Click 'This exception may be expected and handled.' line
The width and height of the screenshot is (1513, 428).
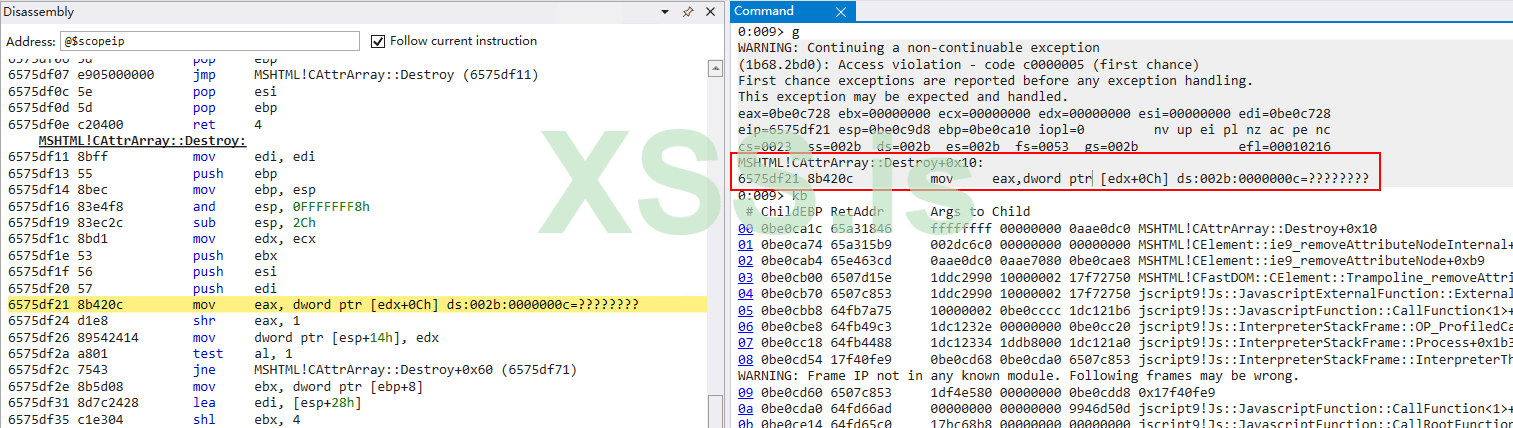point(902,97)
